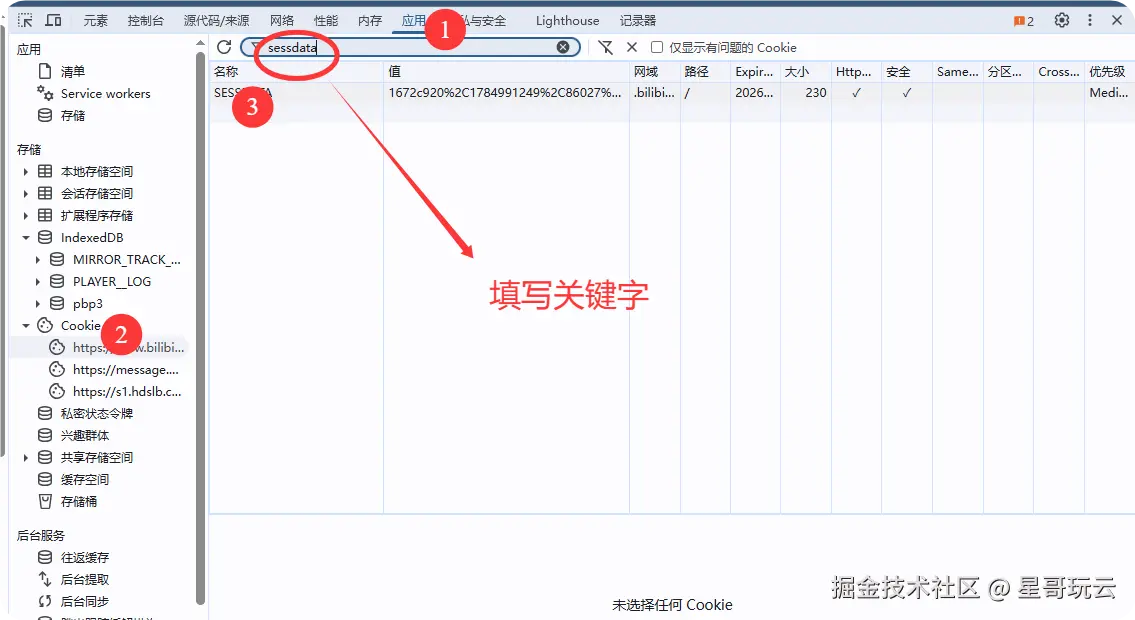The width and height of the screenshot is (1135, 620).
Task: Sort cookies by 值 column header
Action: point(506,72)
